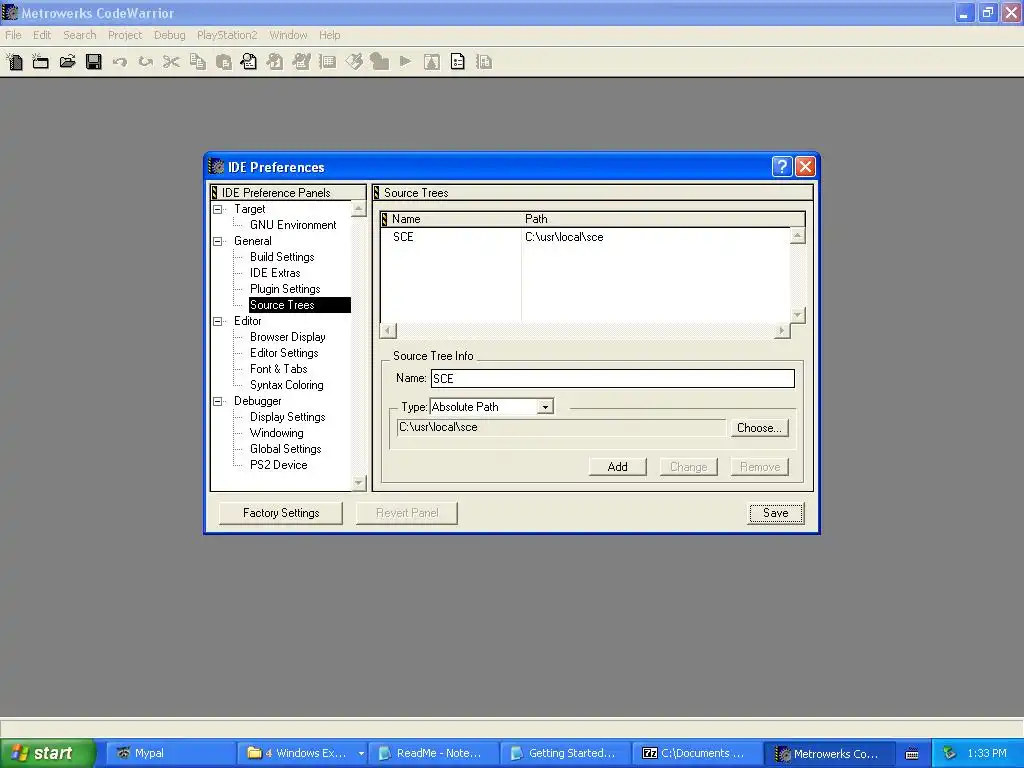This screenshot has width=1024, height=768.
Task: Click the Copy pages toolbar icon
Action: tap(197, 62)
